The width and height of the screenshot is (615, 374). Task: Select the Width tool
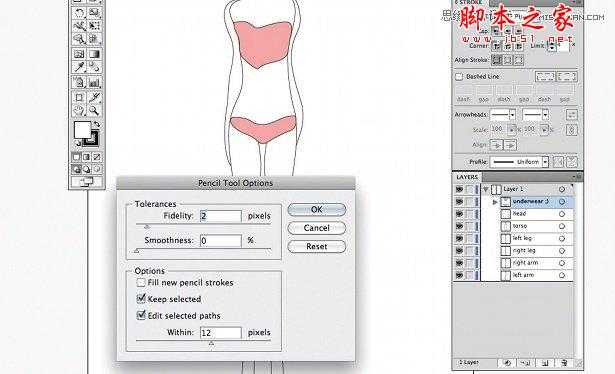tap(79, 26)
